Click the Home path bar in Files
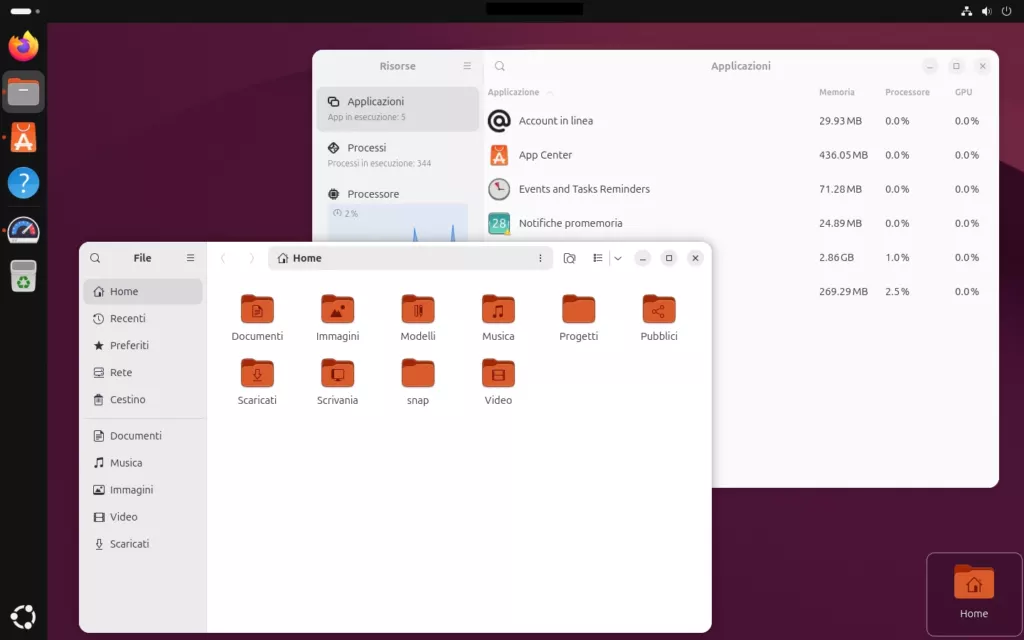Screen dimensions: 1024x640 pos(410,259)
